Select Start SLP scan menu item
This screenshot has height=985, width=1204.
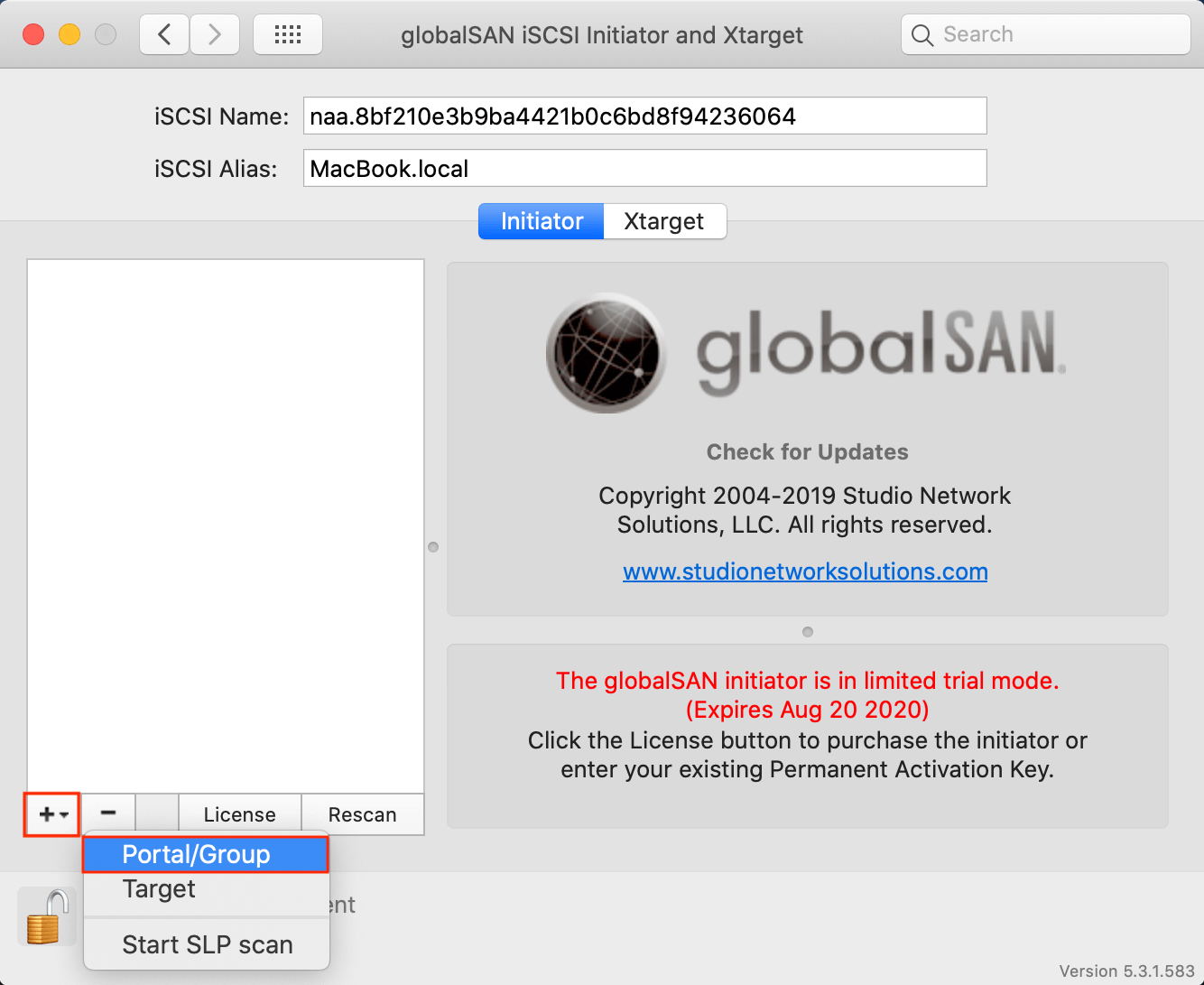point(206,944)
